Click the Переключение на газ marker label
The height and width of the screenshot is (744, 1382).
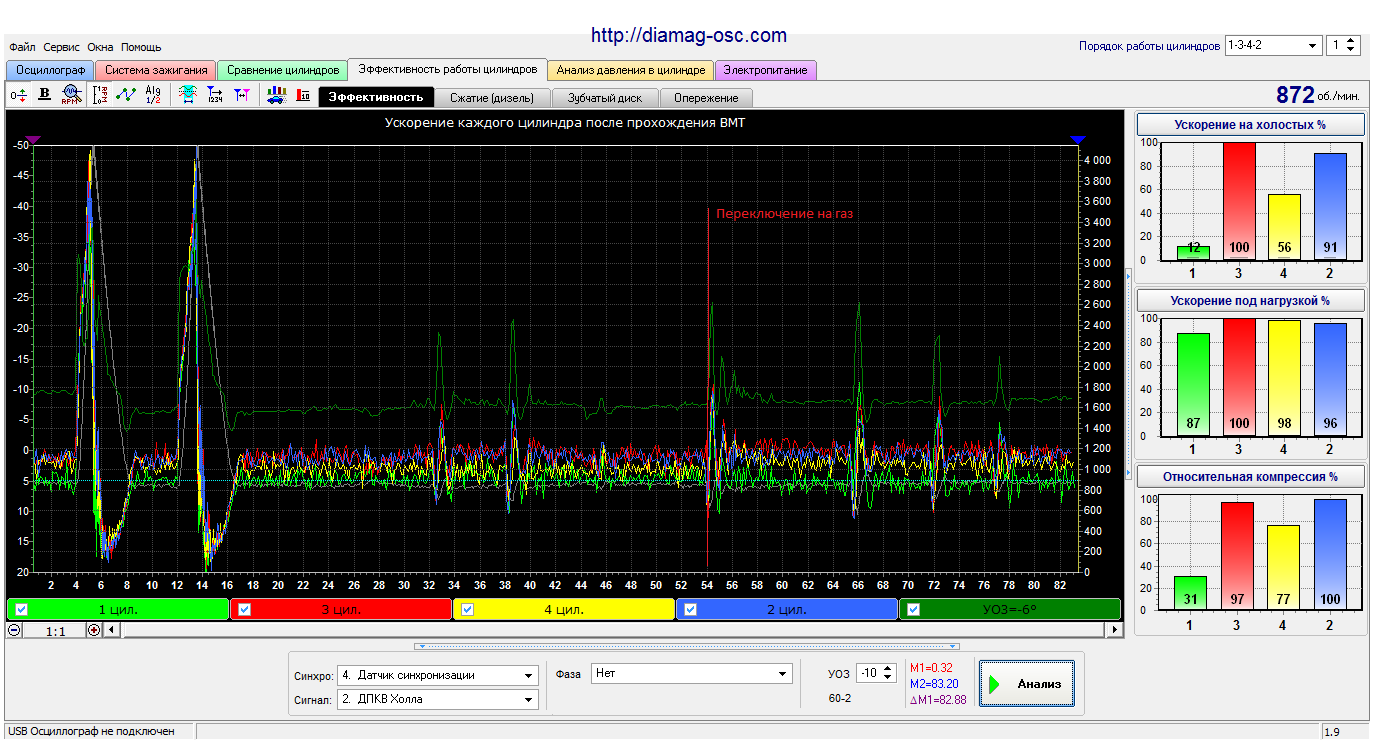click(x=784, y=213)
